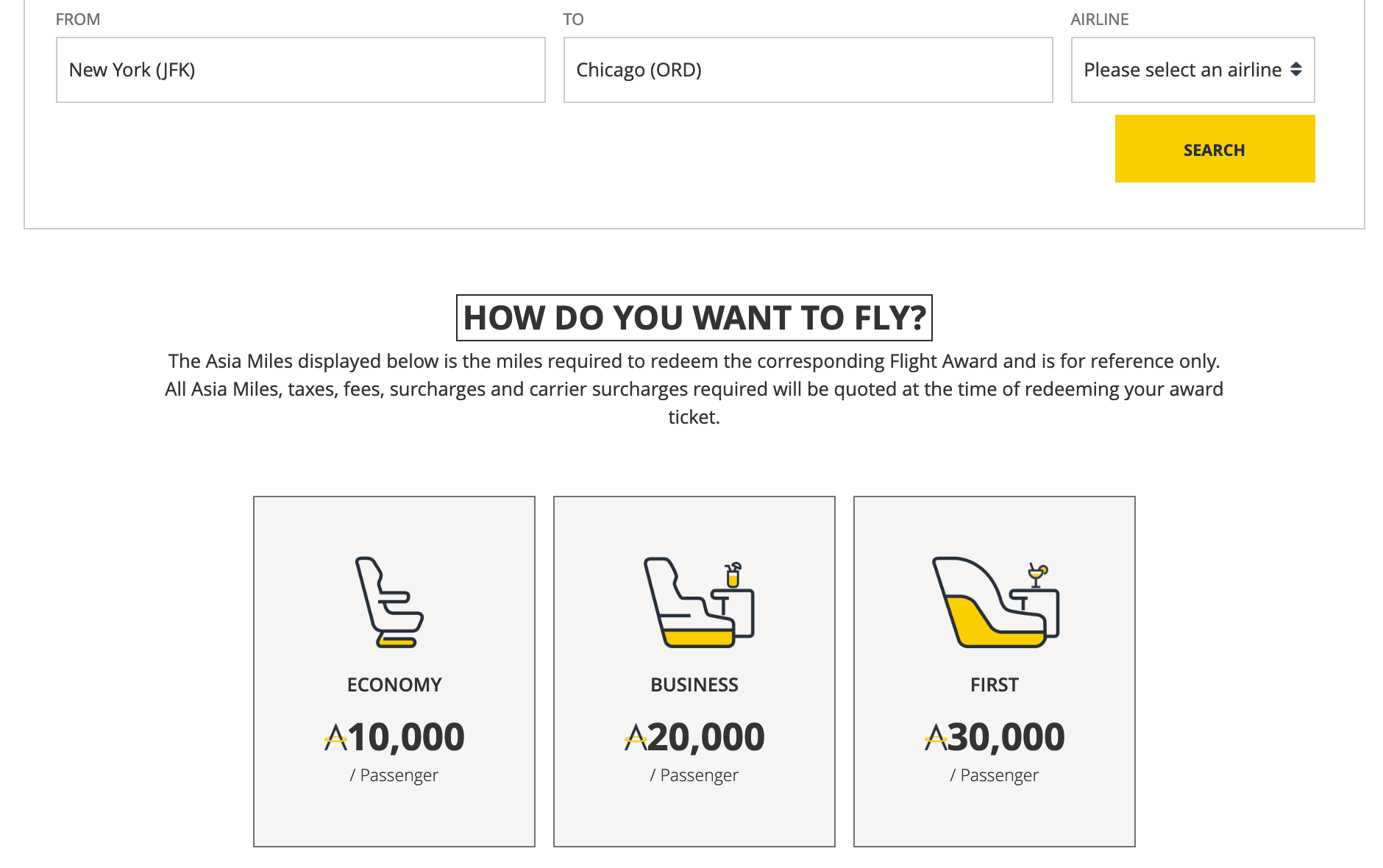
Task: Click the 20,000 miles Business price
Action: coord(706,737)
